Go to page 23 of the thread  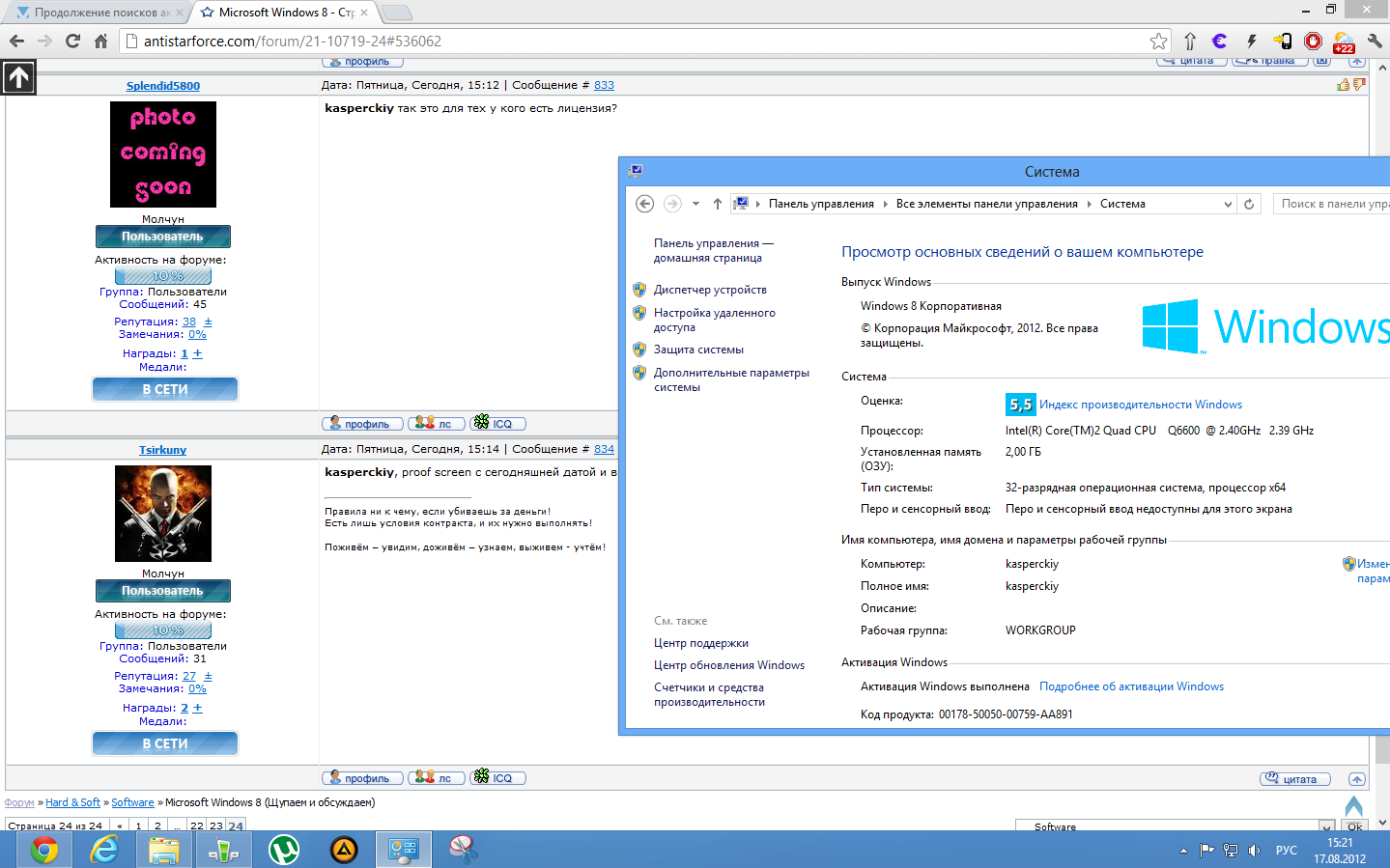(216, 826)
